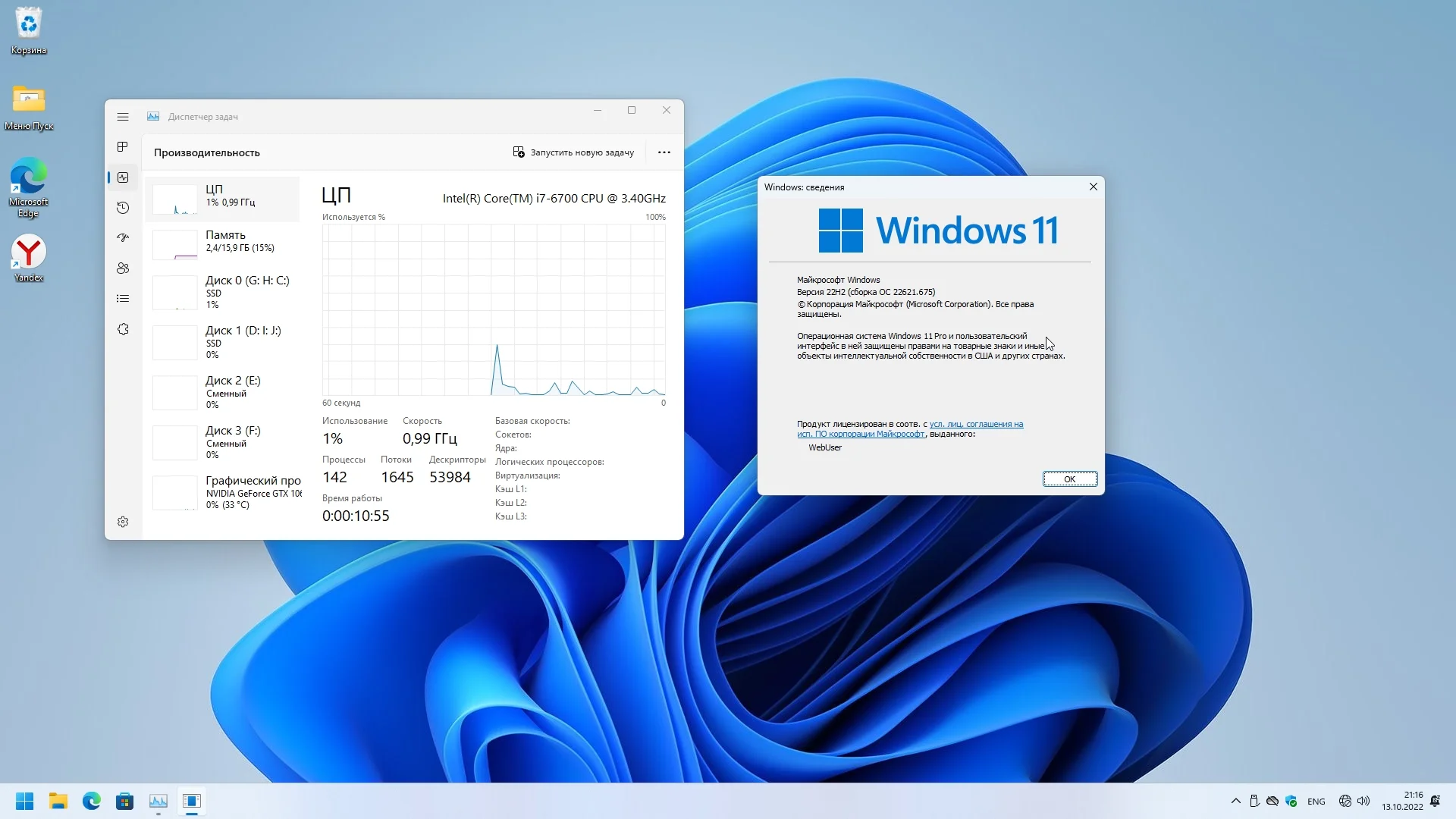Screen dimensions: 1456x819
Task: Open the three-dots more options menu
Action: [664, 152]
